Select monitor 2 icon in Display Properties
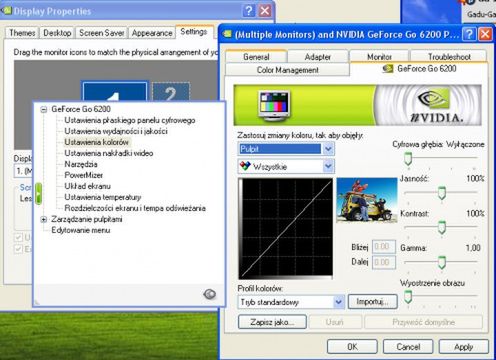The image size is (496, 360). (171, 92)
